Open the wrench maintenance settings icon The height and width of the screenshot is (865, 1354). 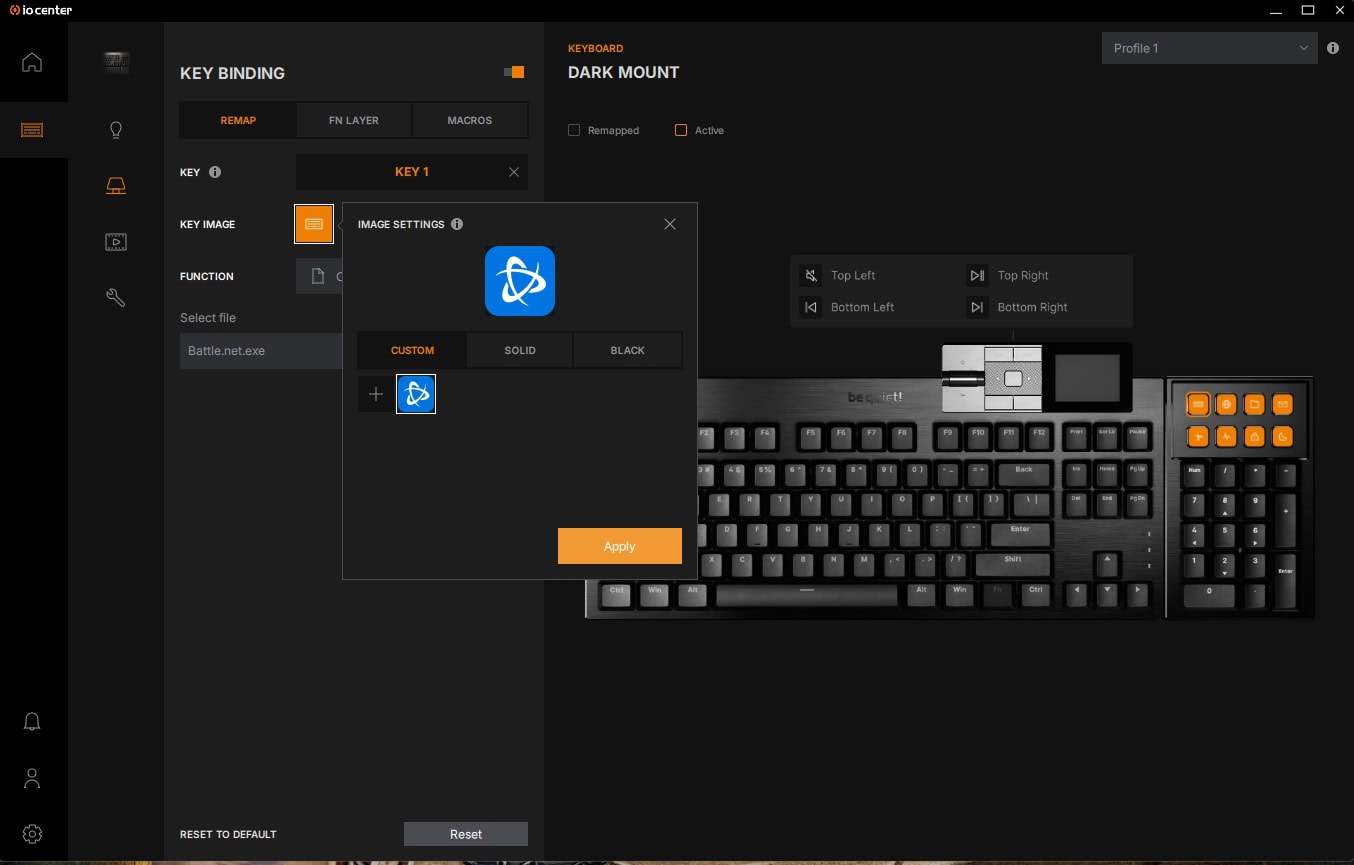tap(116, 297)
